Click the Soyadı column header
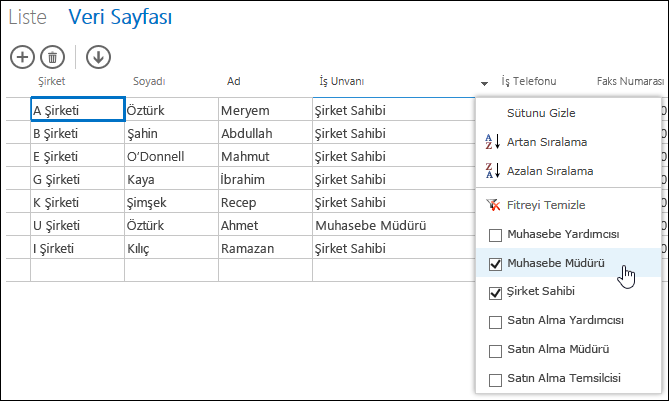669x401 pixels. coord(149,81)
